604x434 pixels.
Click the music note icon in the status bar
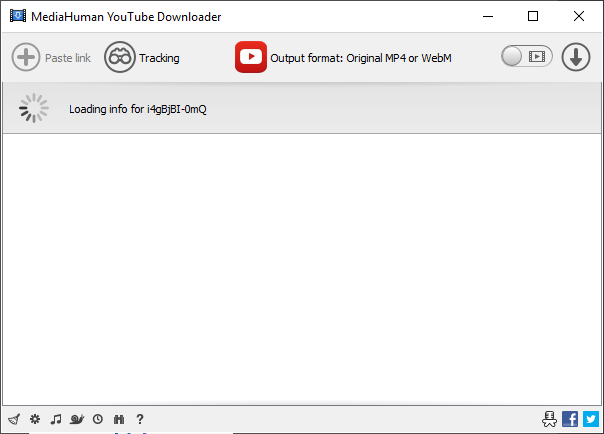coord(56,419)
